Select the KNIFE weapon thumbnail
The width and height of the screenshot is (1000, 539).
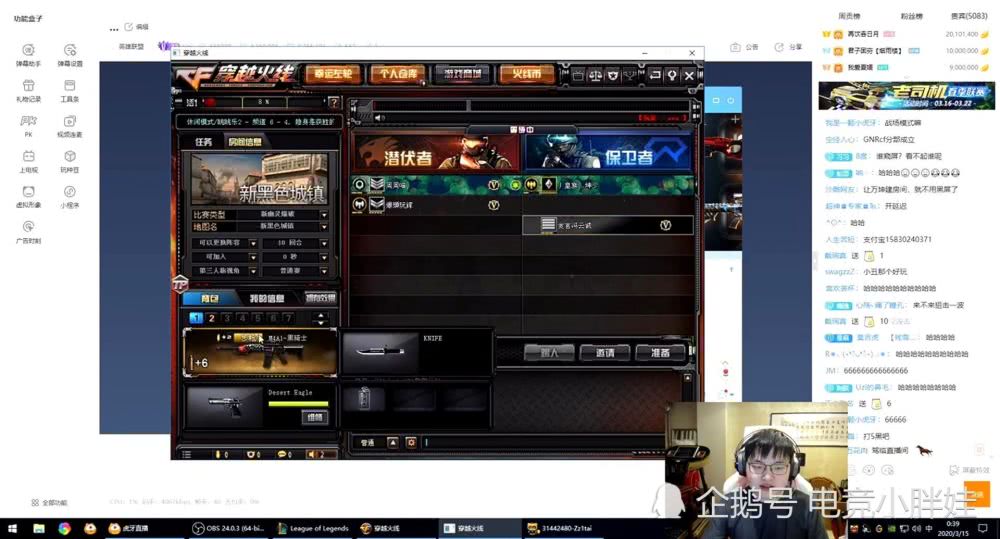[380, 351]
